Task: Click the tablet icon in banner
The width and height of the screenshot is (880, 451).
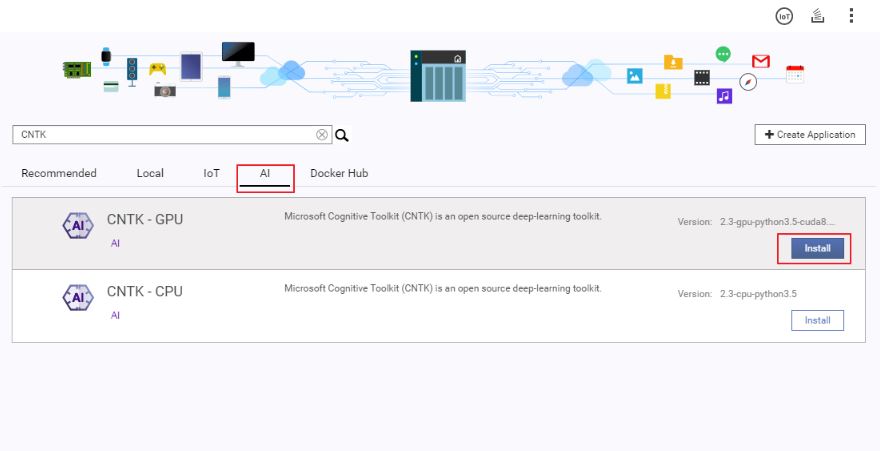Action: 191,67
